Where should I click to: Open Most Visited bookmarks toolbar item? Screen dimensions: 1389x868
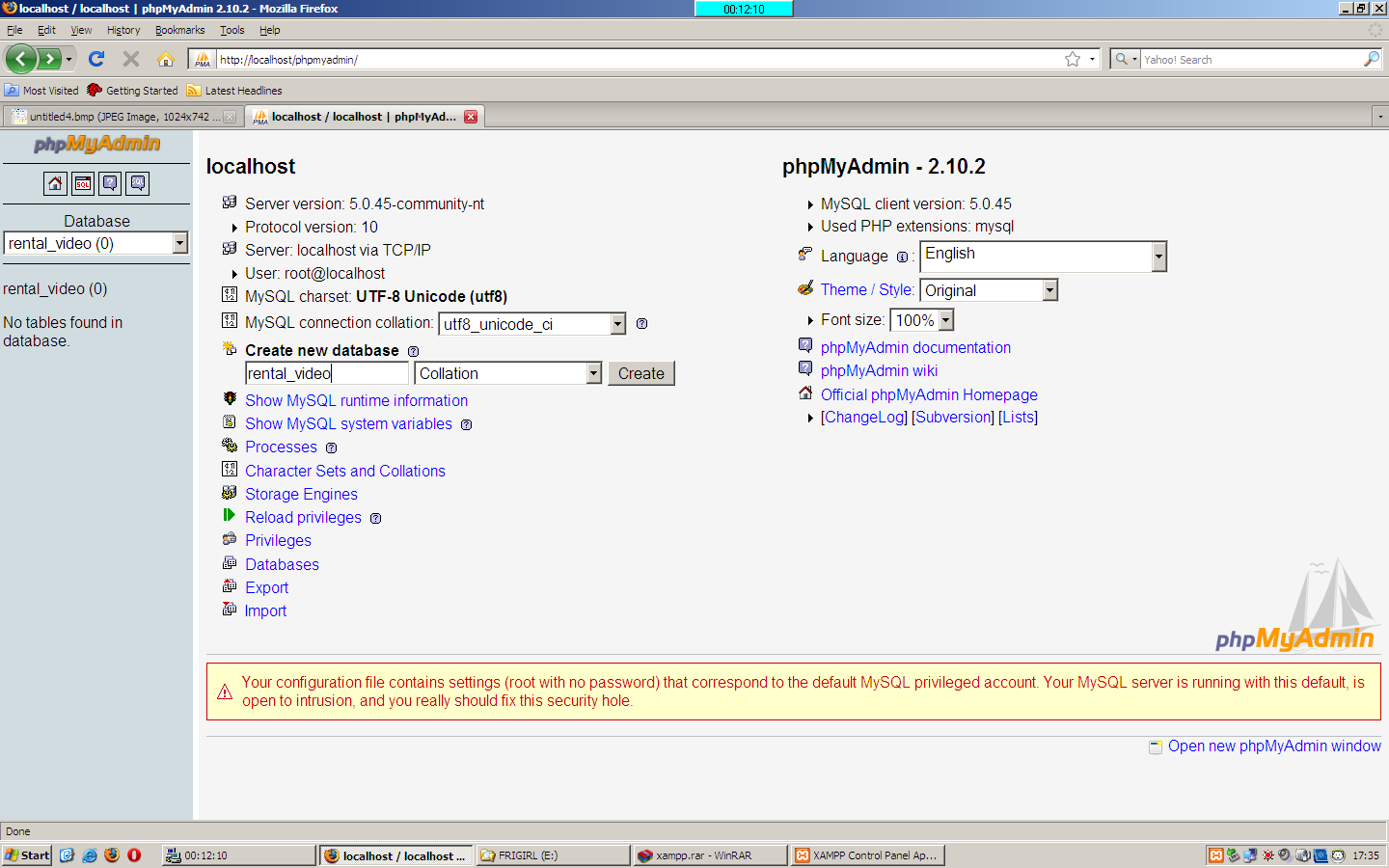pos(41,90)
